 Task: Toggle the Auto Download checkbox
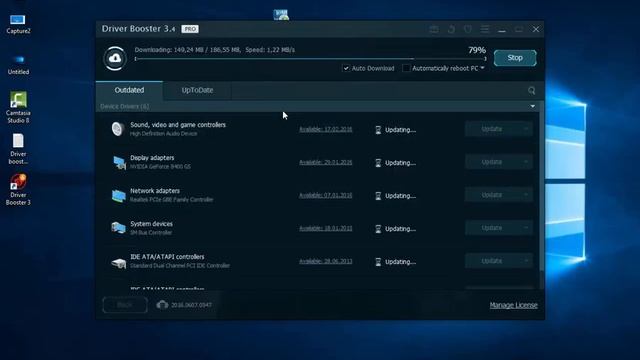(346, 68)
